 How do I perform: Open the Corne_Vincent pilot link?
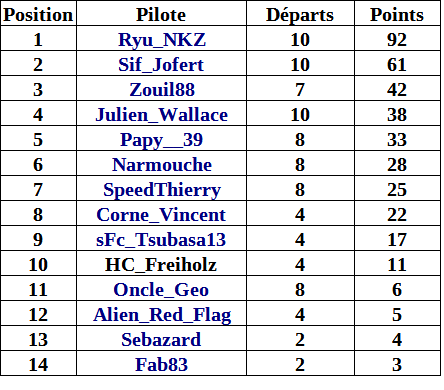tap(161, 215)
